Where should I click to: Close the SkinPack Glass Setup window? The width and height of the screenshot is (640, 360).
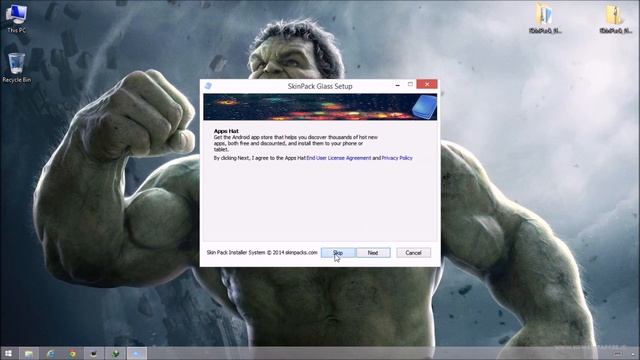tap(427, 84)
